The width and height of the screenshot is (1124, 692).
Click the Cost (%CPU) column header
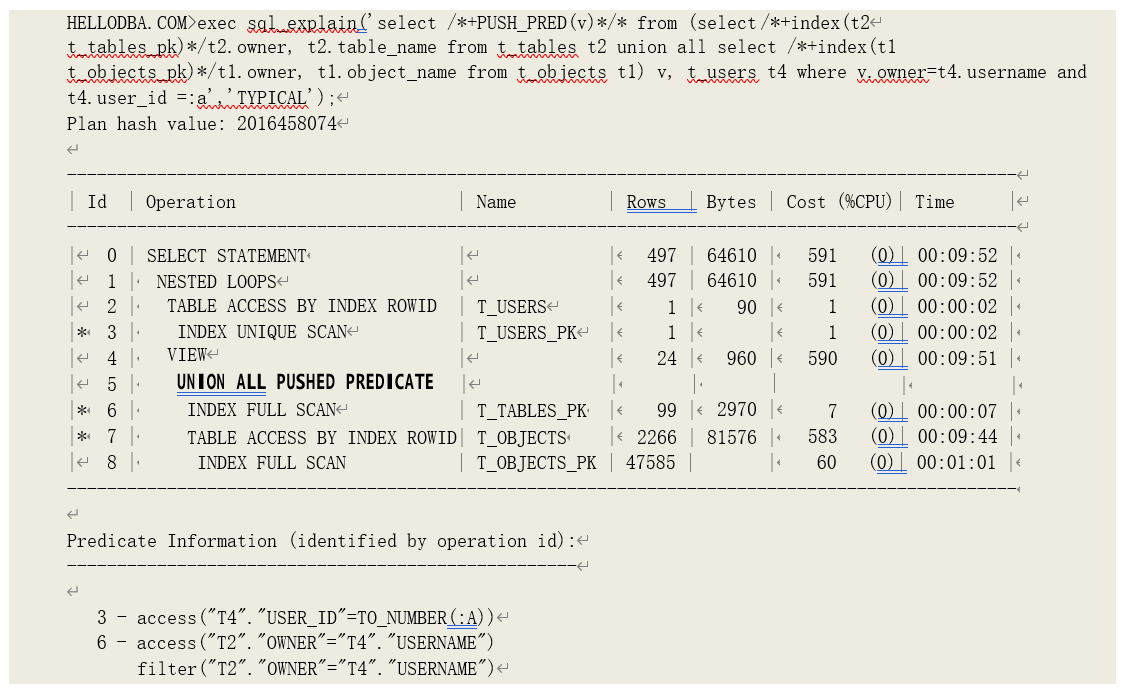click(838, 202)
